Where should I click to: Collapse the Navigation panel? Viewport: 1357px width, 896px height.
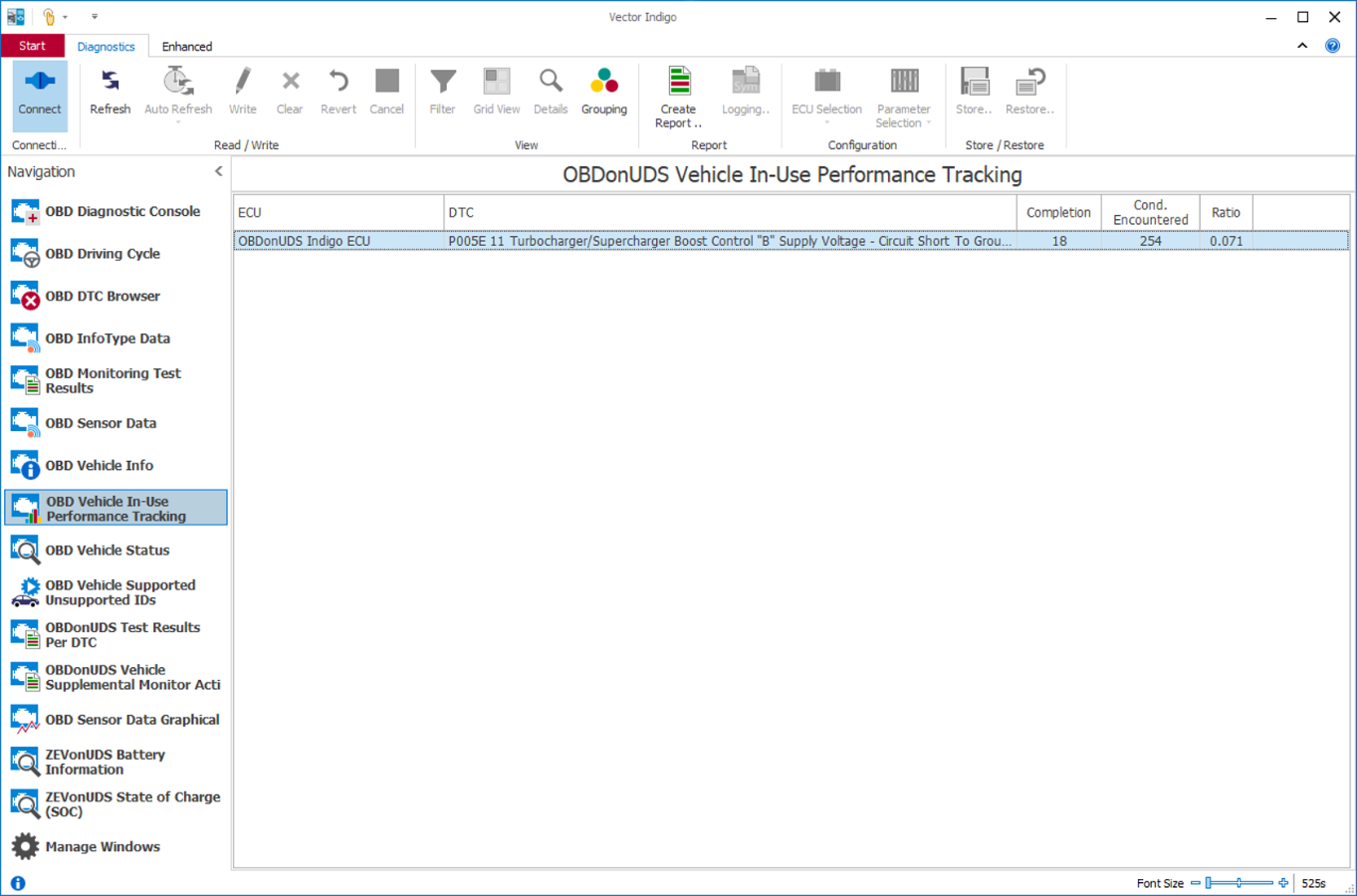point(219,171)
